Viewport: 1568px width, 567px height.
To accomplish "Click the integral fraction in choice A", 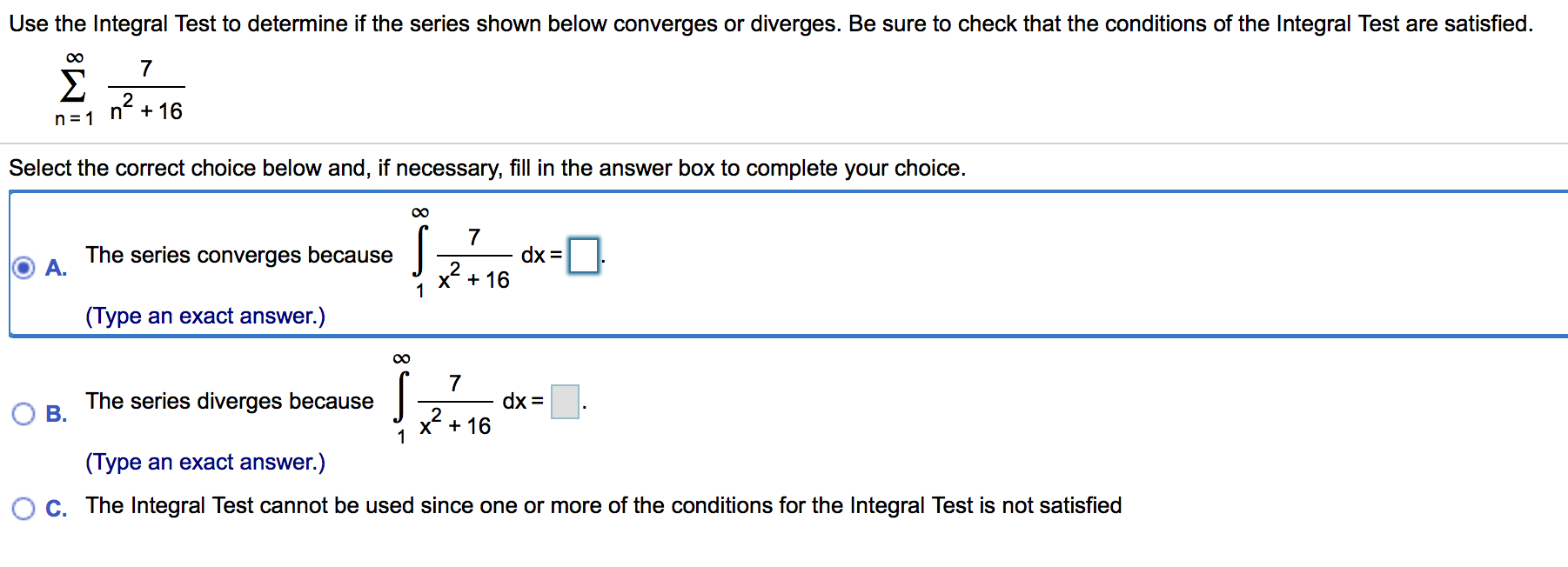I will [x=474, y=258].
